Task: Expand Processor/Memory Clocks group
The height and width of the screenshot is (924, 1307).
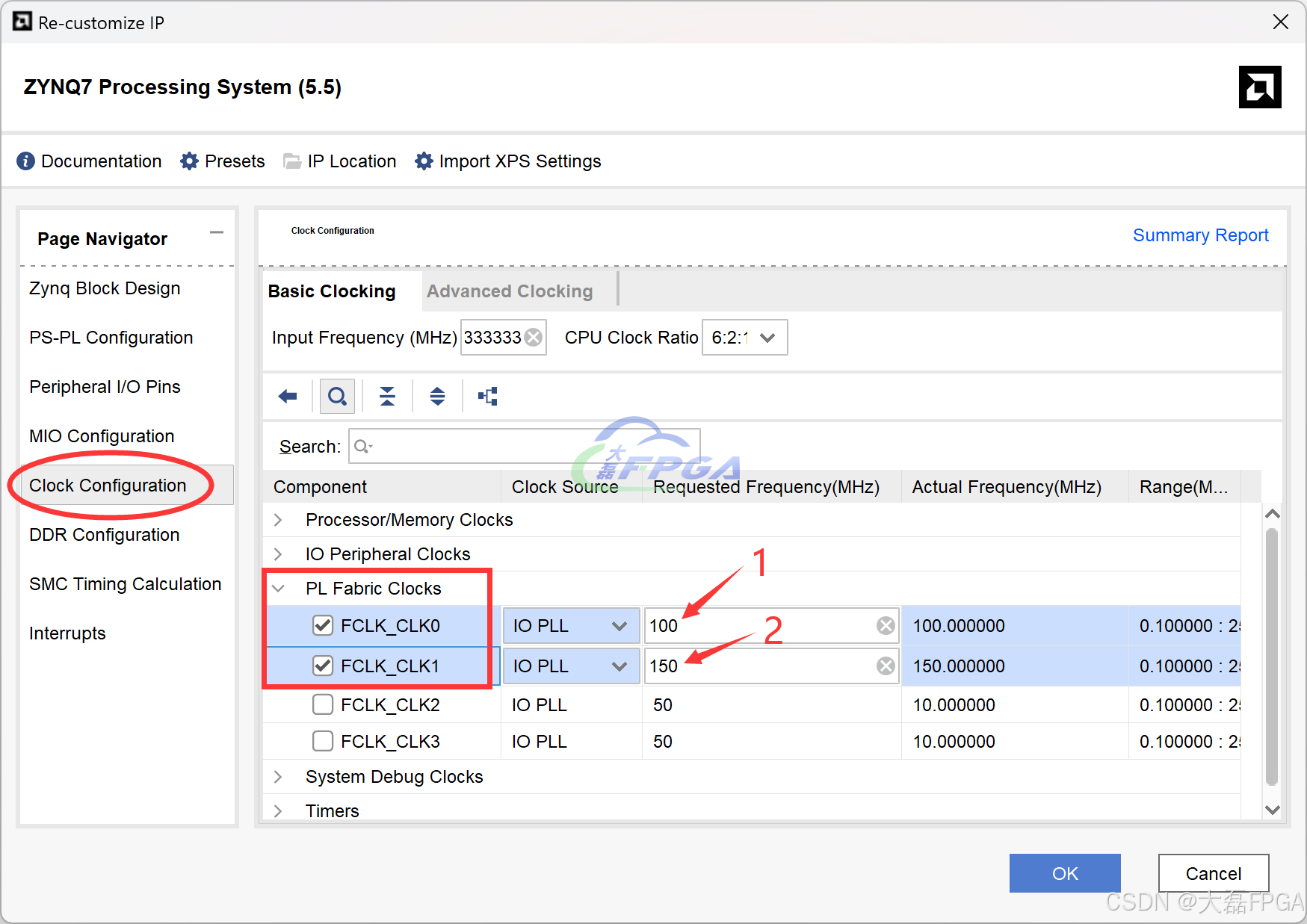Action: (278, 520)
